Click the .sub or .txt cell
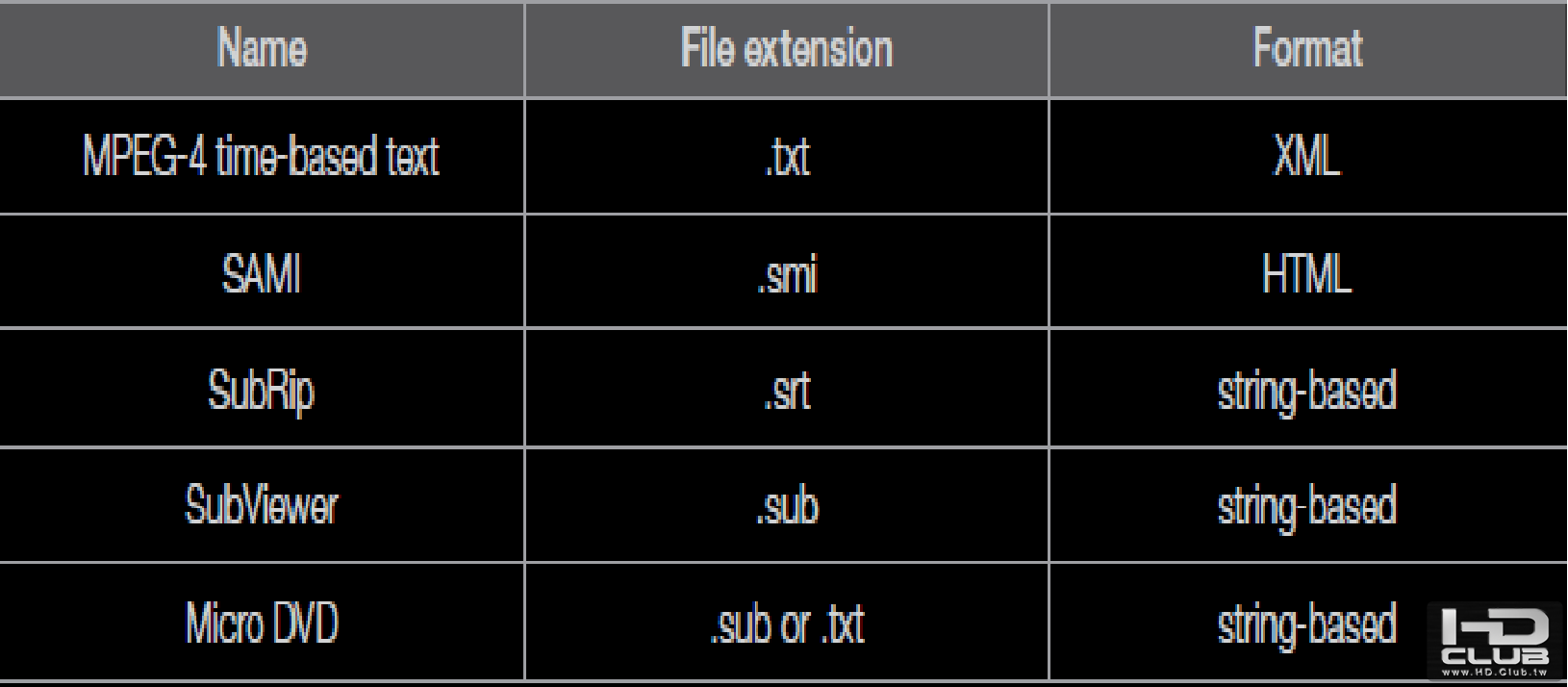The width and height of the screenshot is (1568, 687). pos(786,623)
